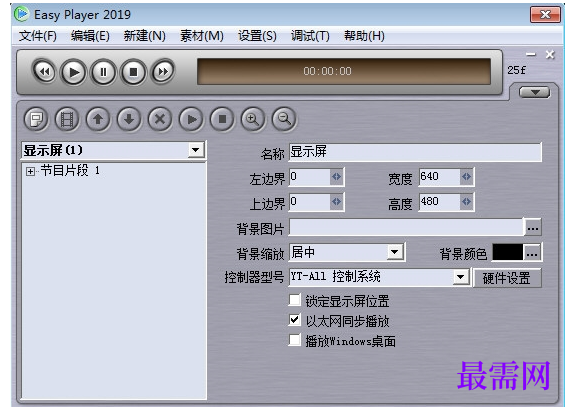Browse for 背景图片 with the ellipsis button
The image size is (569, 407).
click(x=532, y=227)
